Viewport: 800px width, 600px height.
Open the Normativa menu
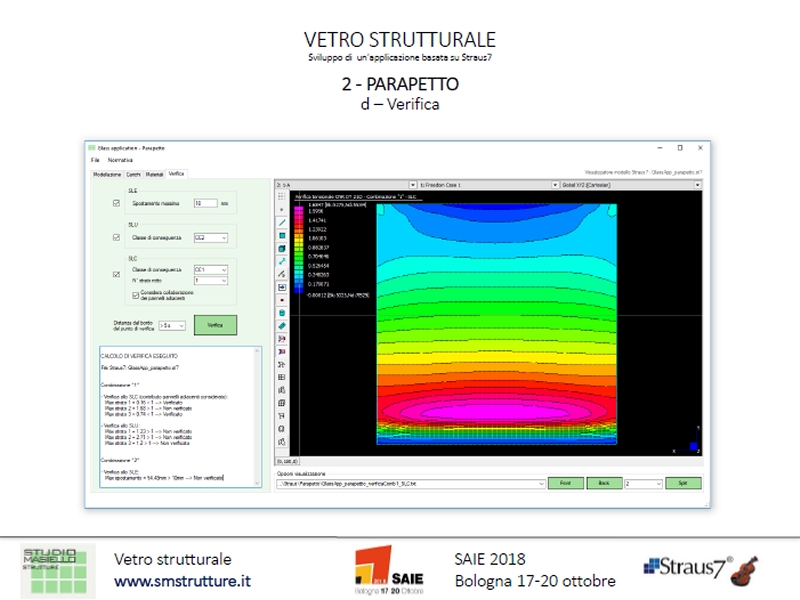[x=120, y=160]
